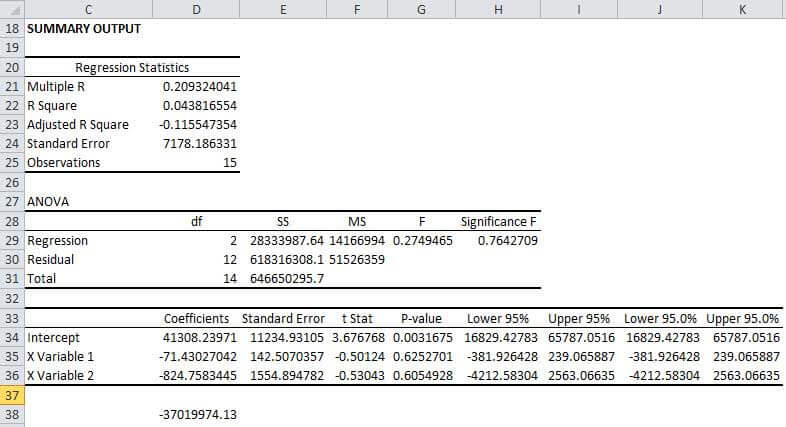Screen dimensions: 786x427
Task: Select row 27 header
Action: [12, 201]
